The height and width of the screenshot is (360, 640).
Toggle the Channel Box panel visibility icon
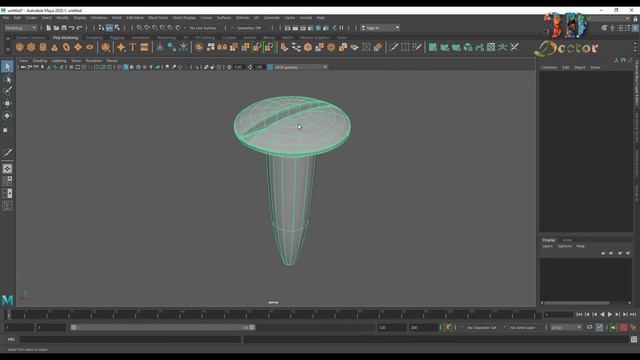point(636,28)
